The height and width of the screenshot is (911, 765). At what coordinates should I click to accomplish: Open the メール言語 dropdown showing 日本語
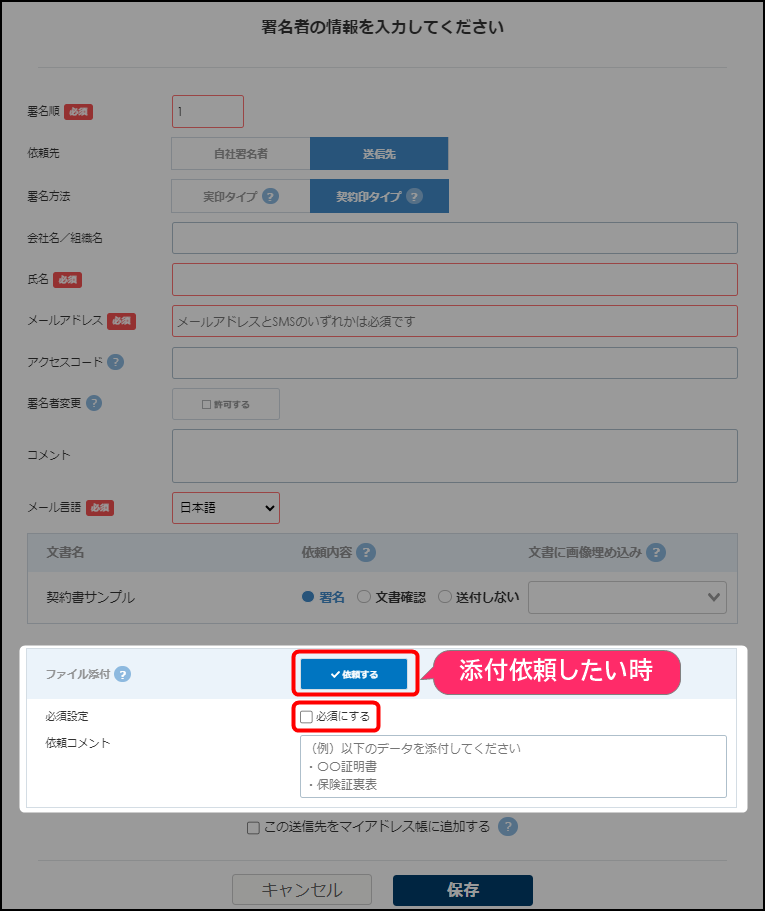pyautogui.click(x=226, y=508)
